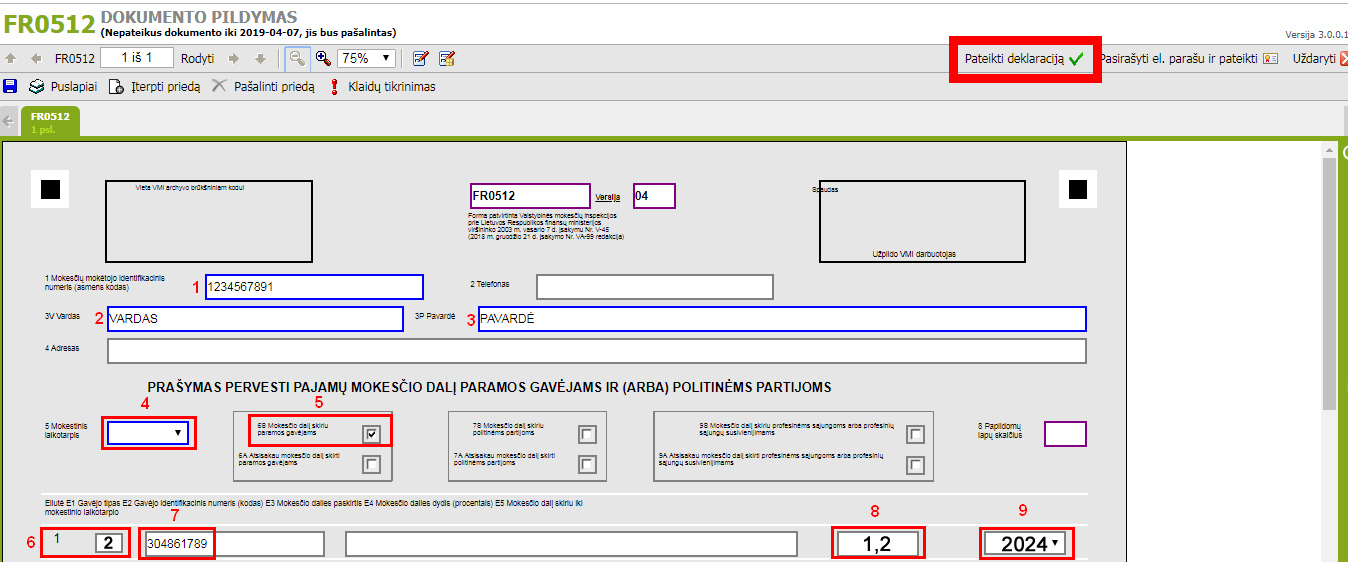
Task: Click the left arrow beside the FR0512 tab
Action: (x=9, y=122)
